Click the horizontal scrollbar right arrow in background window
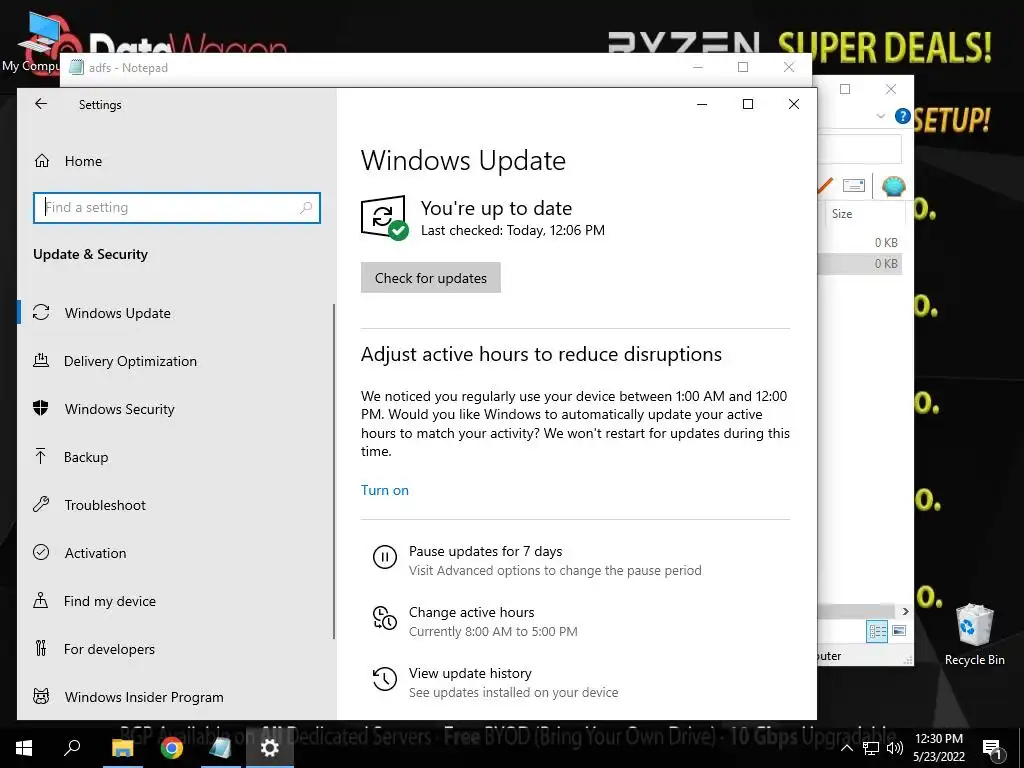The image size is (1024, 768). pos(905,611)
